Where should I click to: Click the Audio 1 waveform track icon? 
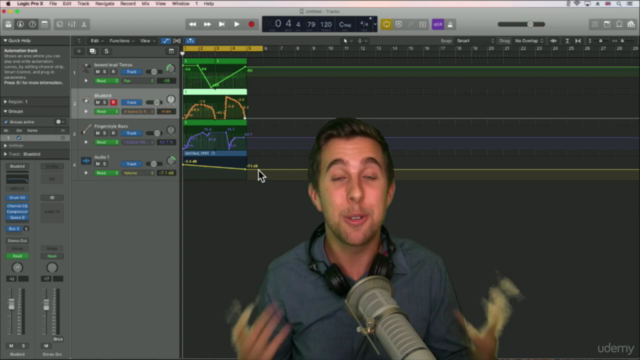pyautogui.click(x=86, y=161)
